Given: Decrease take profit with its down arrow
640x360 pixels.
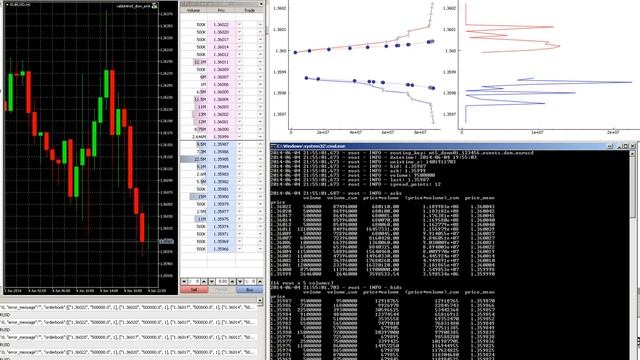Looking at the screenshot, I should [x=240, y=282].
